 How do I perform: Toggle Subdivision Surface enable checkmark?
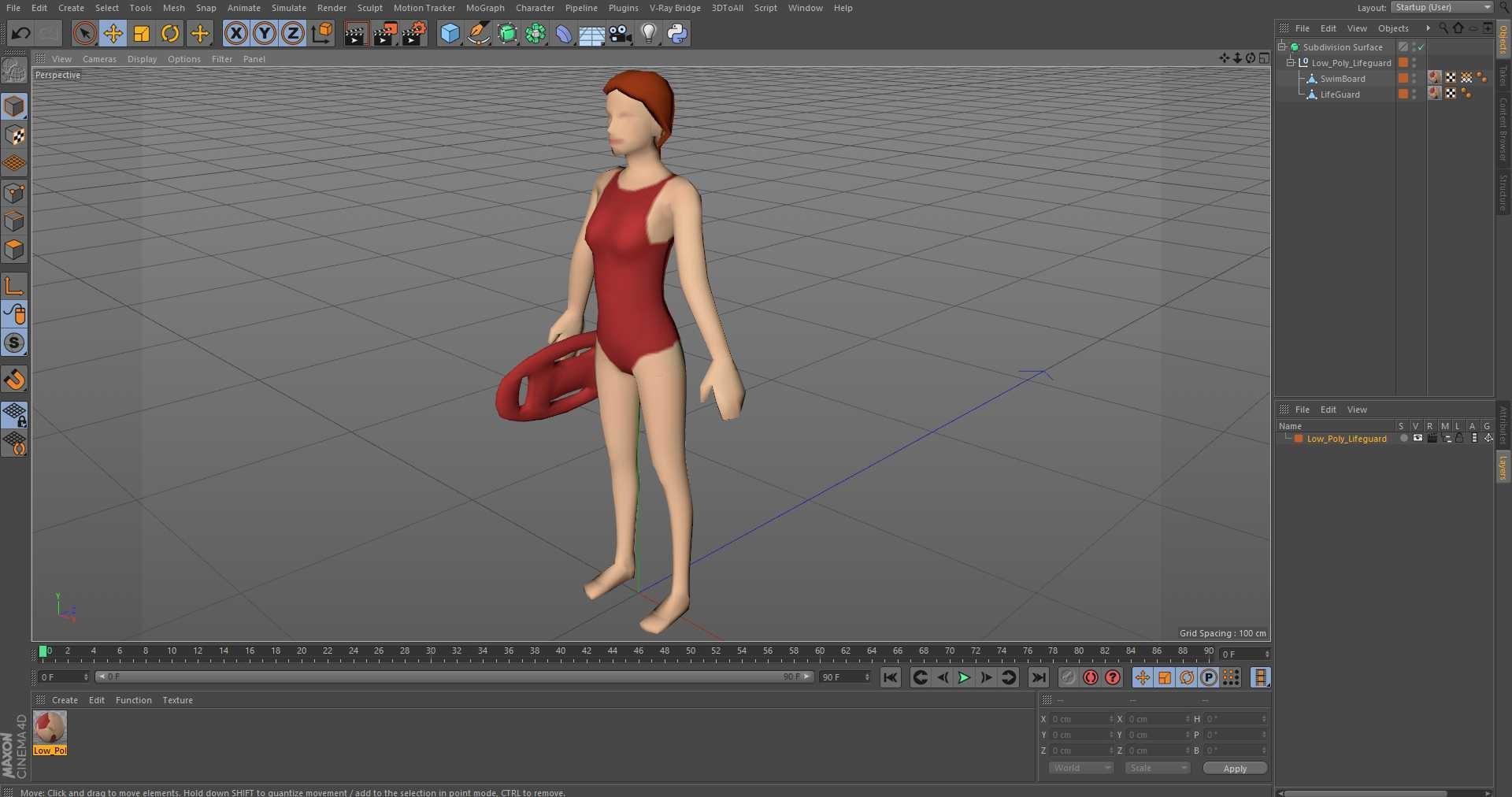pyautogui.click(x=1421, y=47)
